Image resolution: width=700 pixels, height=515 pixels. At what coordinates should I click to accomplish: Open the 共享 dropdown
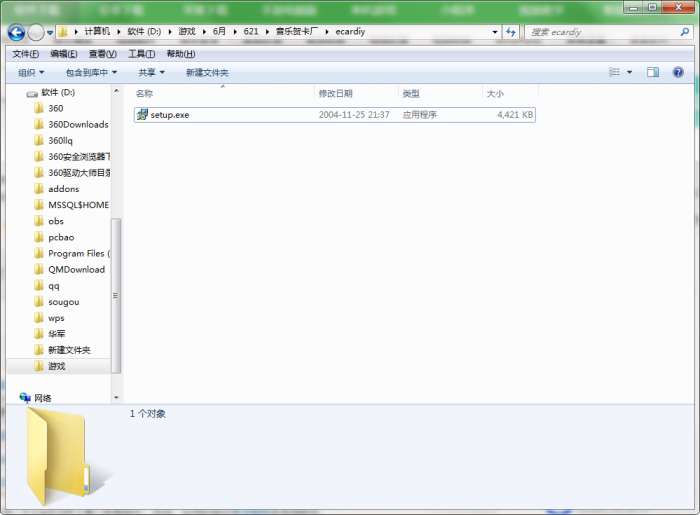point(151,72)
